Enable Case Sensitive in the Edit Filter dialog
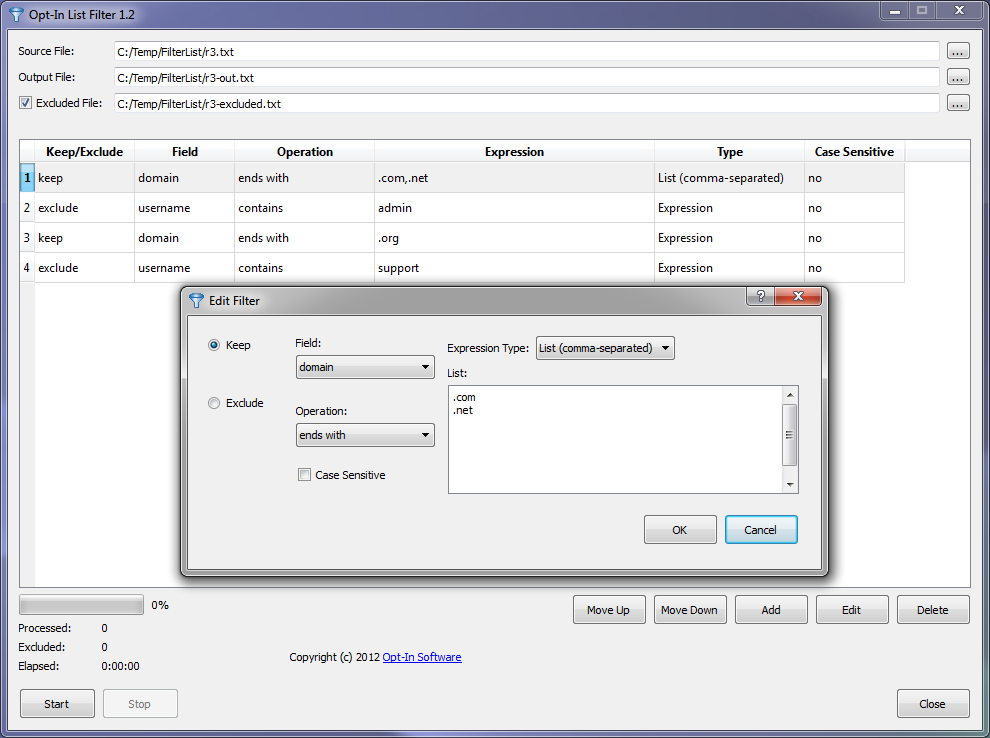 (305, 474)
